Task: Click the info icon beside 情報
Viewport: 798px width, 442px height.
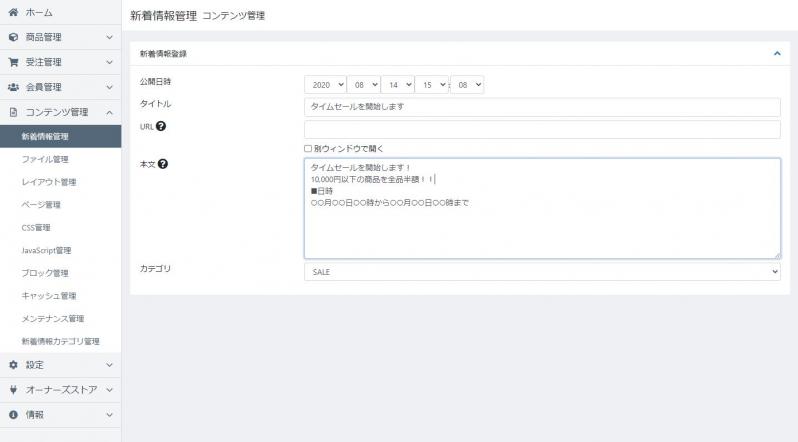Action: (x=13, y=414)
